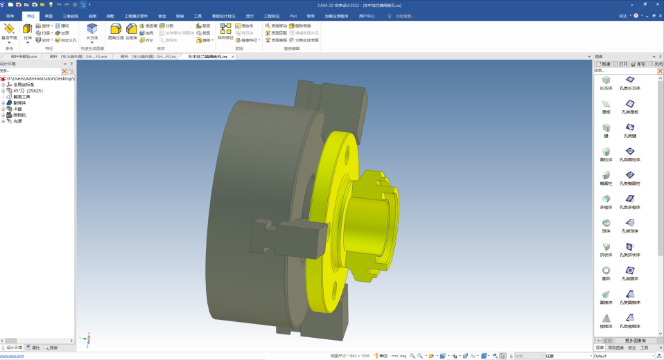Open the Mirror Feature (镜像特征) dropdown arrow
Viewport: 664px width, 360px height.
259,40
